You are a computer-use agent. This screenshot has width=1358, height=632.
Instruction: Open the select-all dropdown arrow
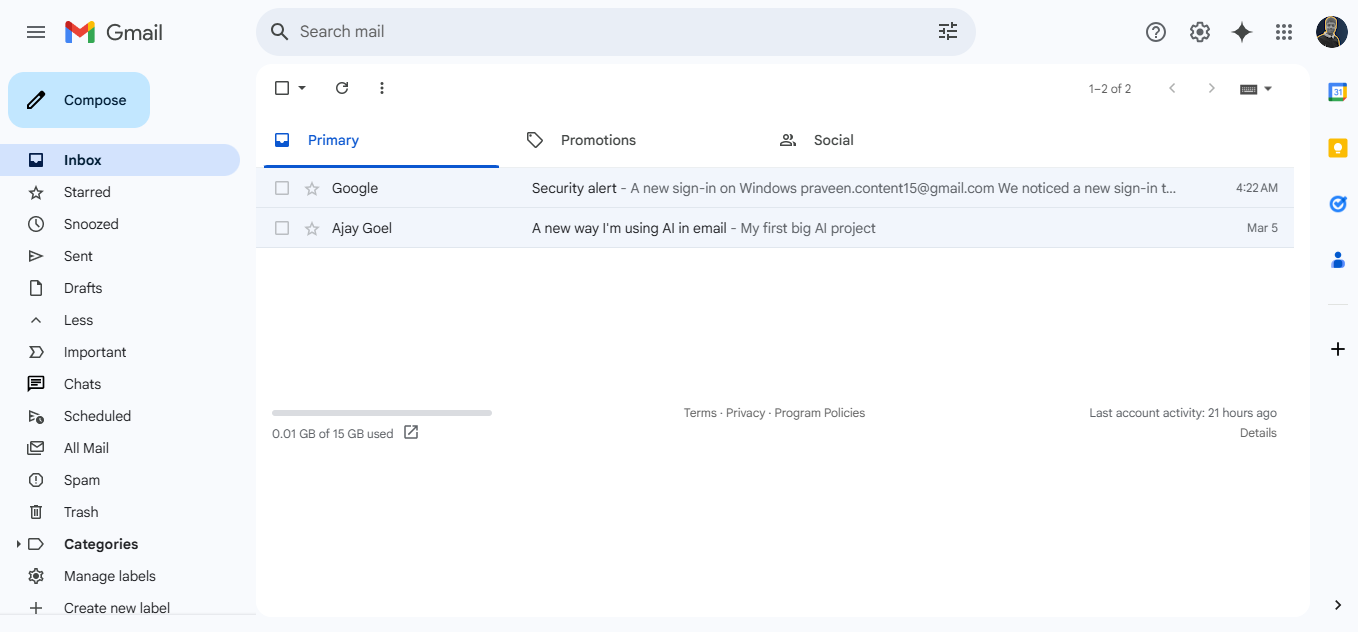[x=302, y=88]
